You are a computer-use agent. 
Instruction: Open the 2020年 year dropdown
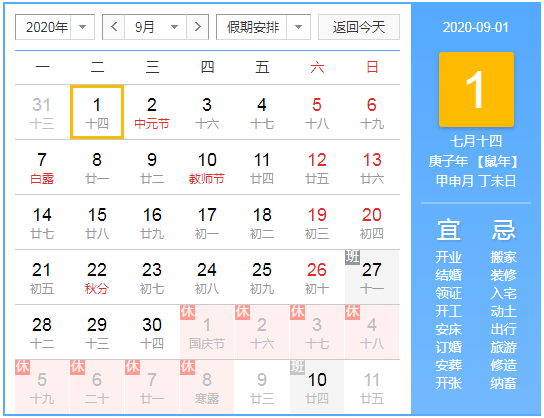55,27
